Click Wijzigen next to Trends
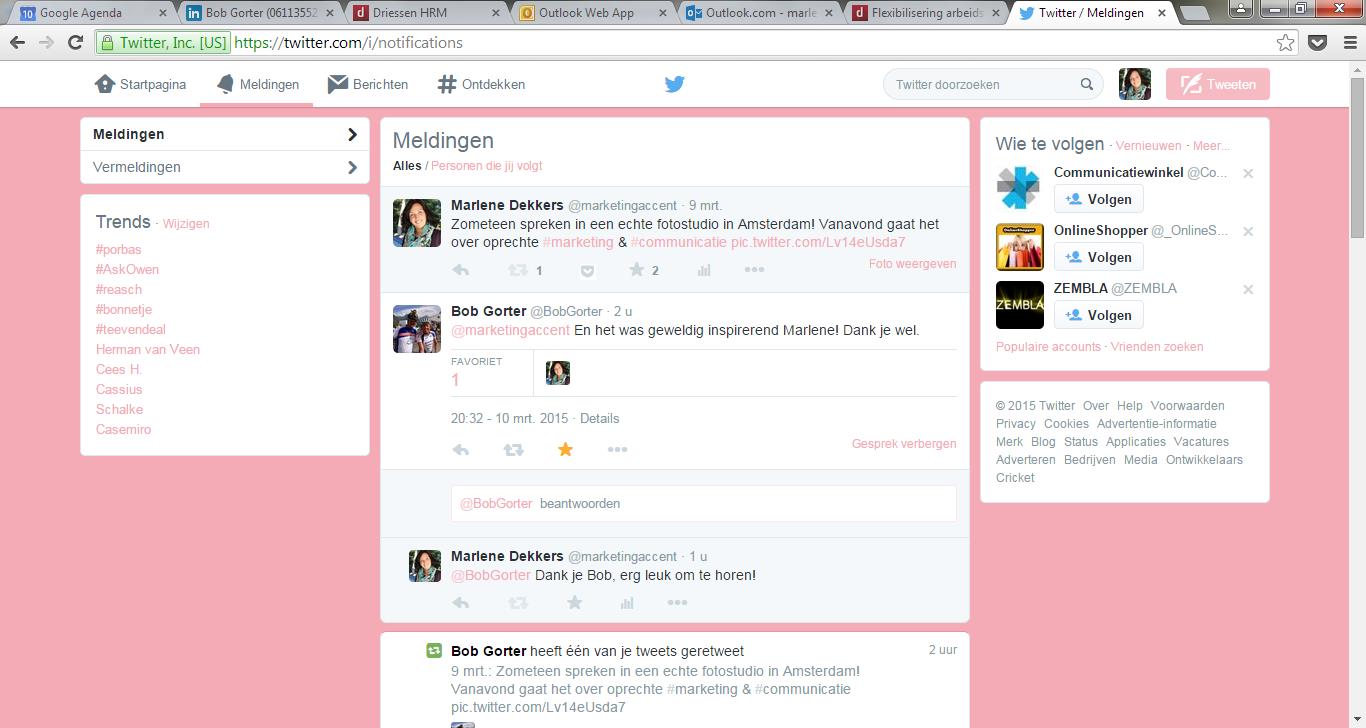Viewport: 1366px width, 728px height. pos(186,224)
